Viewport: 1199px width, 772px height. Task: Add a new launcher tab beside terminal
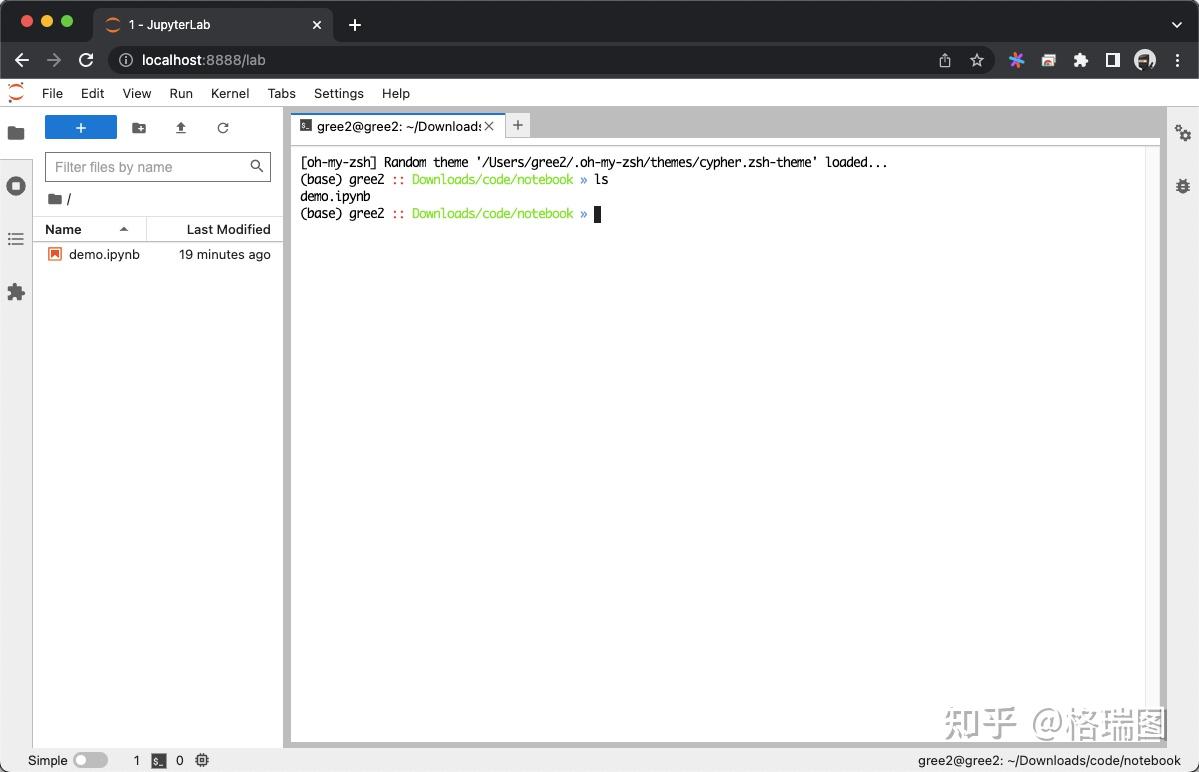[518, 125]
